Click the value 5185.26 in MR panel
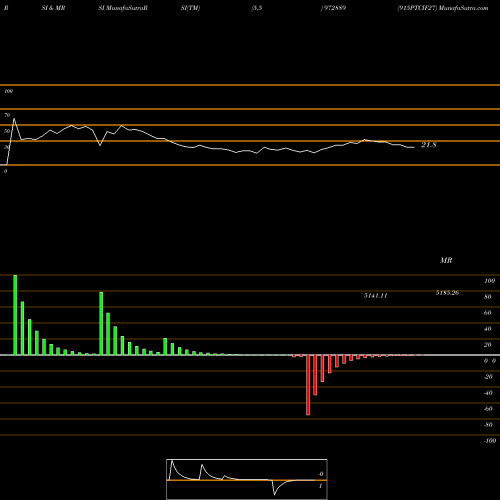 [x=447, y=293]
